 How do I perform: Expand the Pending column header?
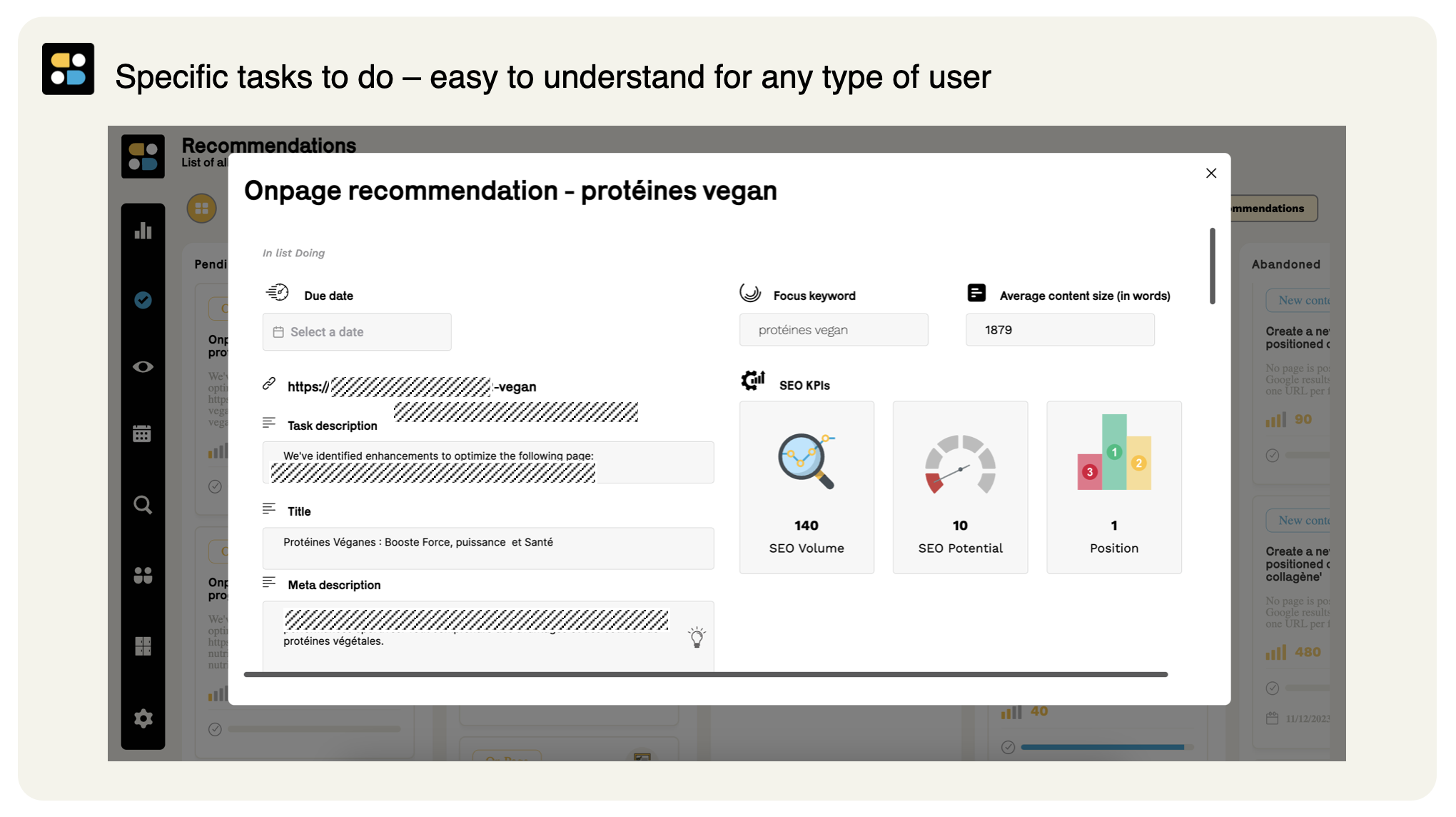[212, 264]
